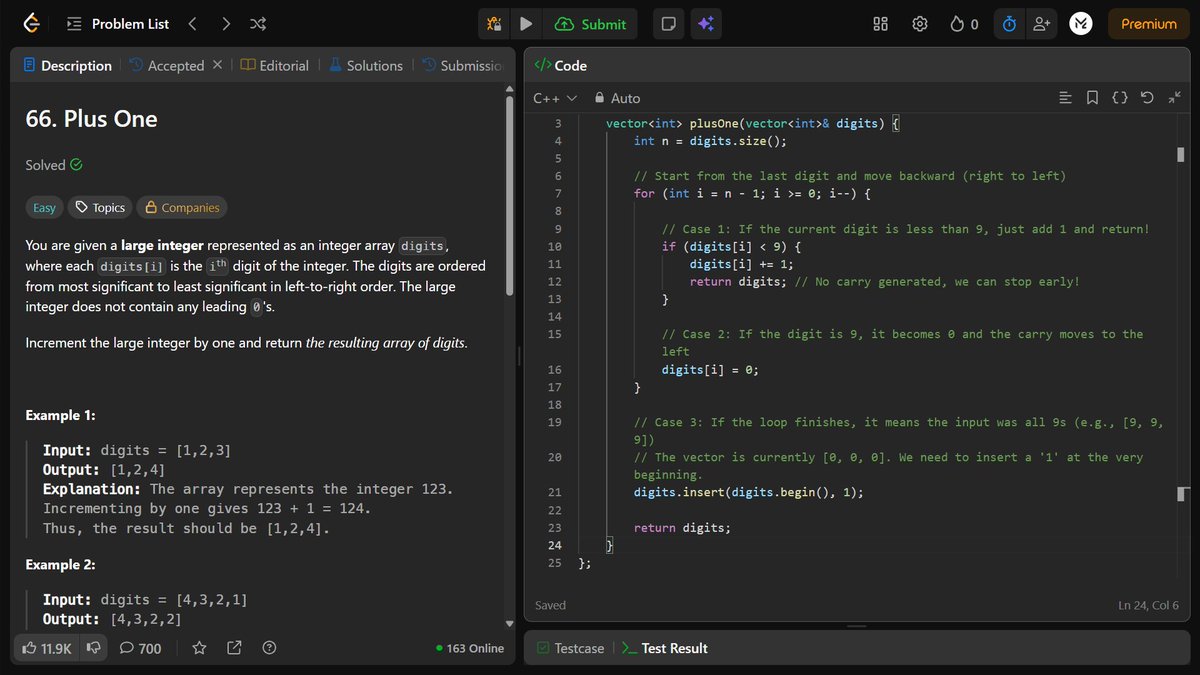This screenshot has height=675, width=1200.
Task: Click the '66. Plus One' title
Action: pos(91,119)
